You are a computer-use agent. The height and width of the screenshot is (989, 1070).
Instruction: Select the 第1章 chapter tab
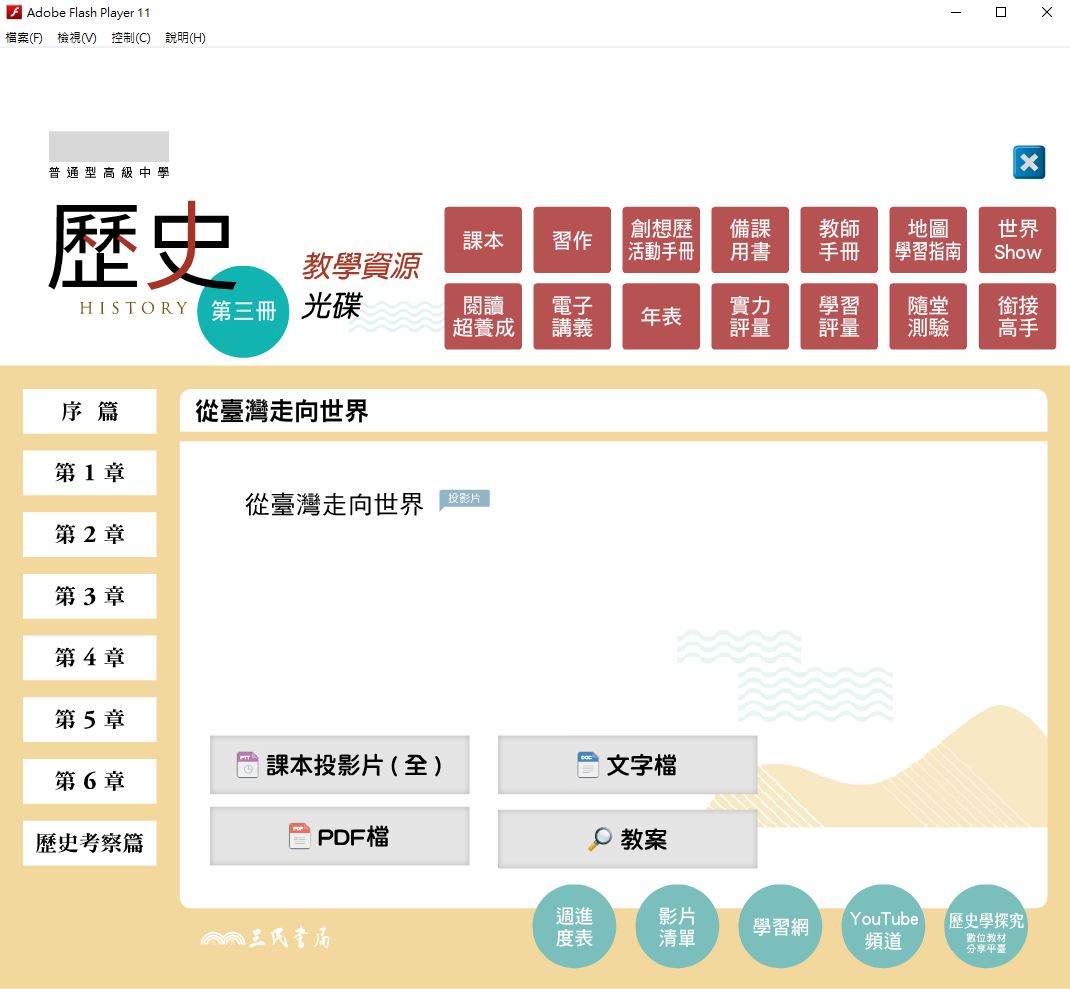tap(89, 472)
